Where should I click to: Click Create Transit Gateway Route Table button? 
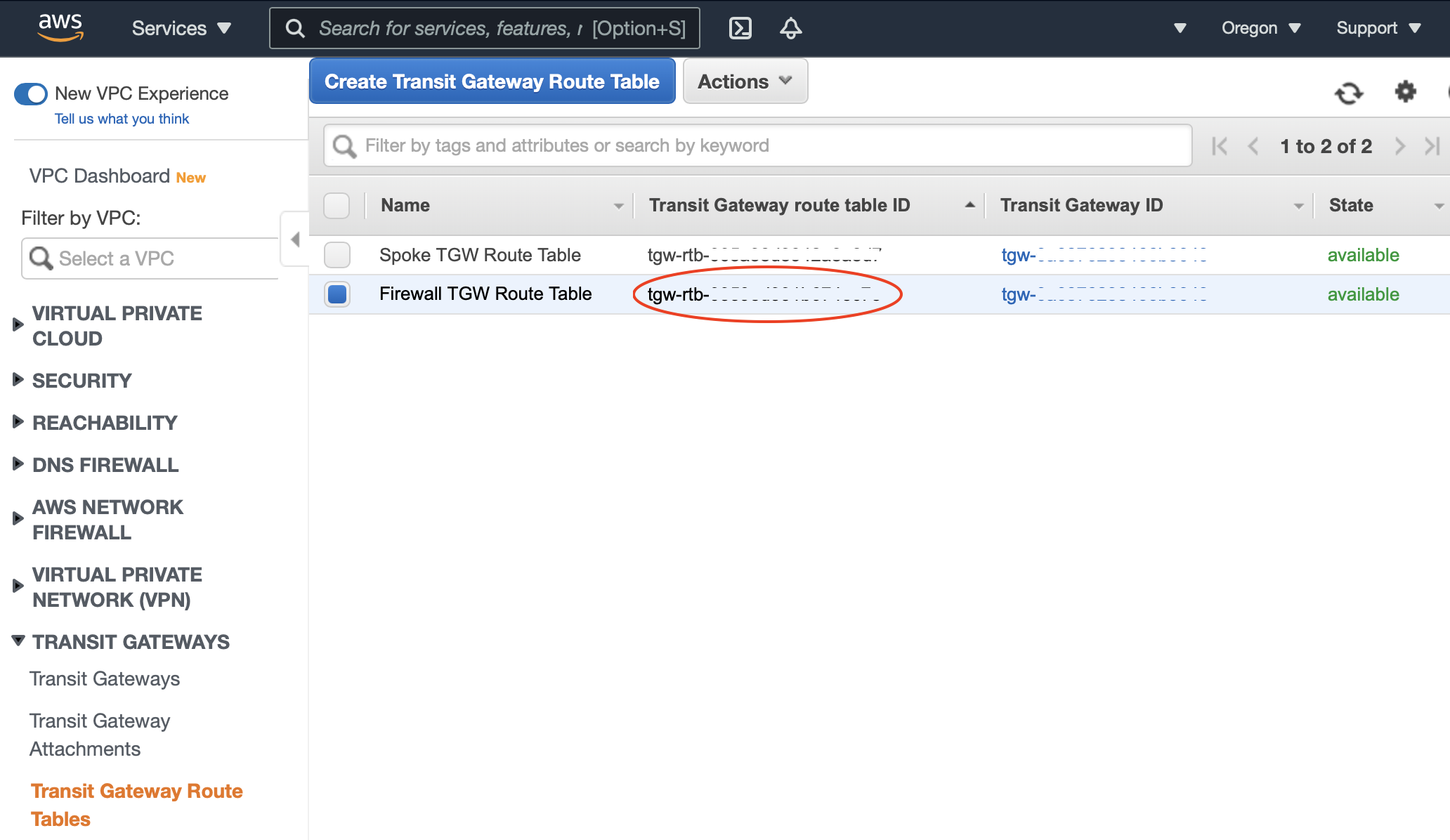click(492, 81)
